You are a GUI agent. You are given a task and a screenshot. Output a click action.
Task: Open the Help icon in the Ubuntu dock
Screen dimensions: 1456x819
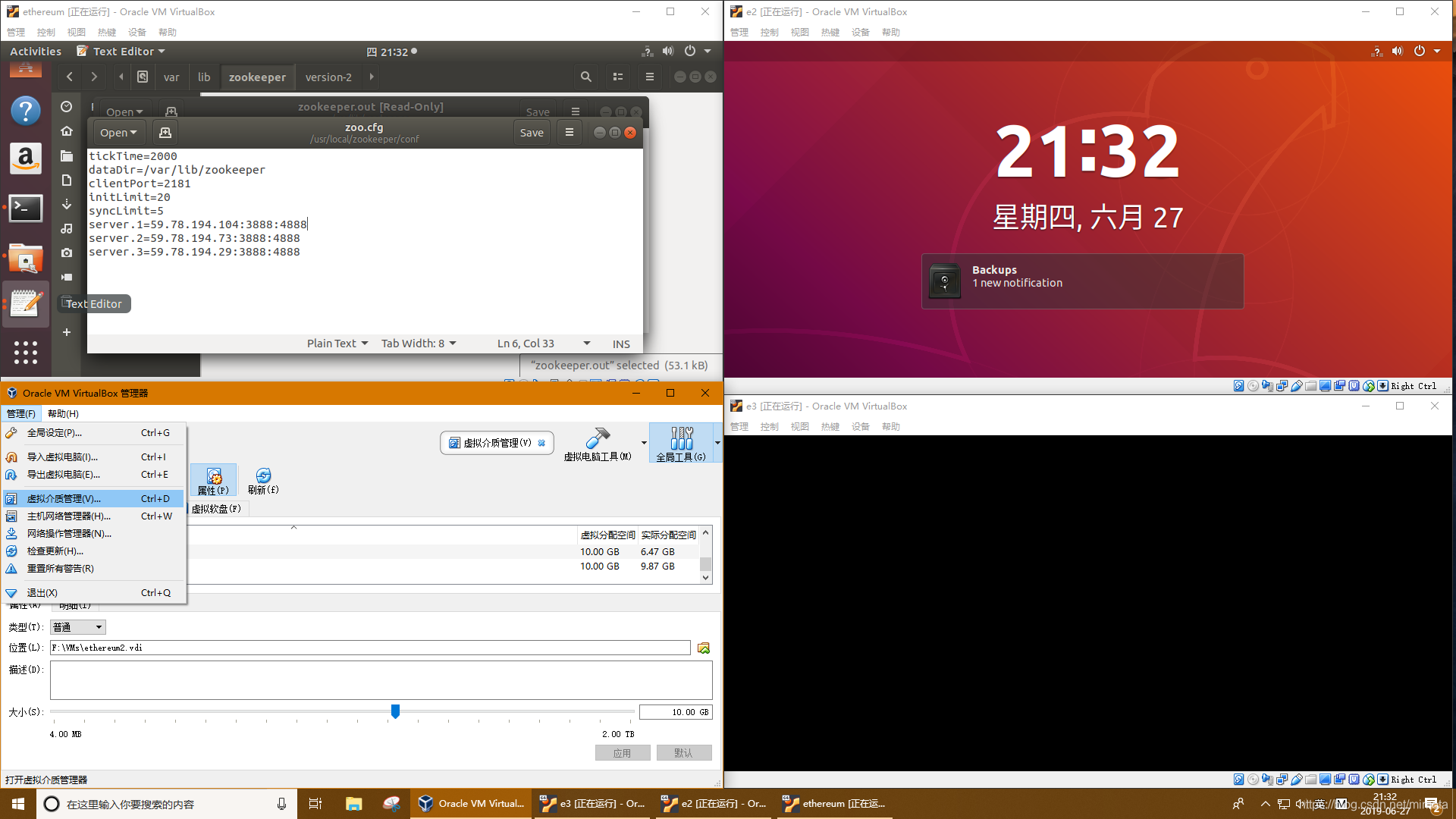coord(25,111)
